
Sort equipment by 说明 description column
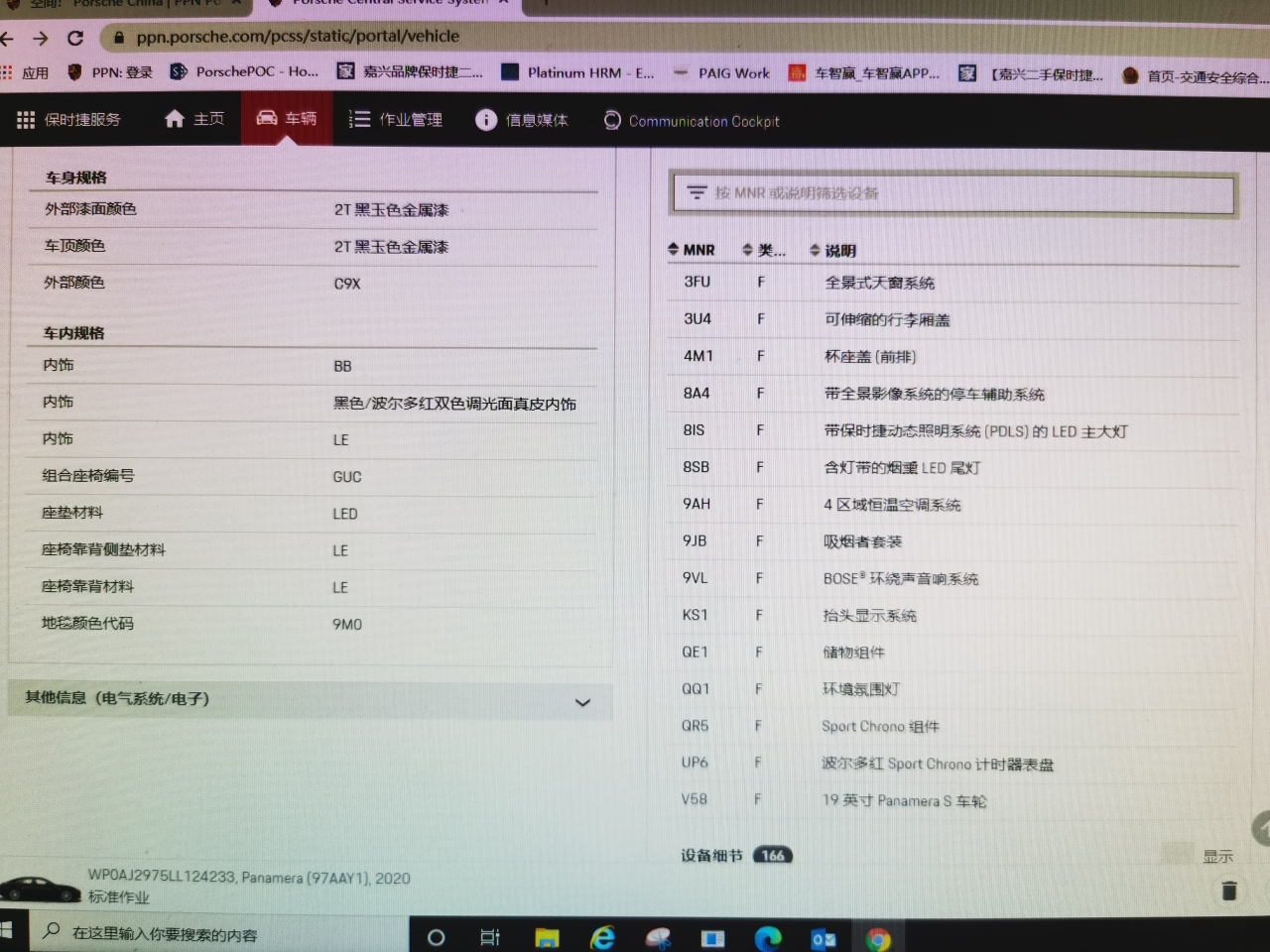coord(833,250)
